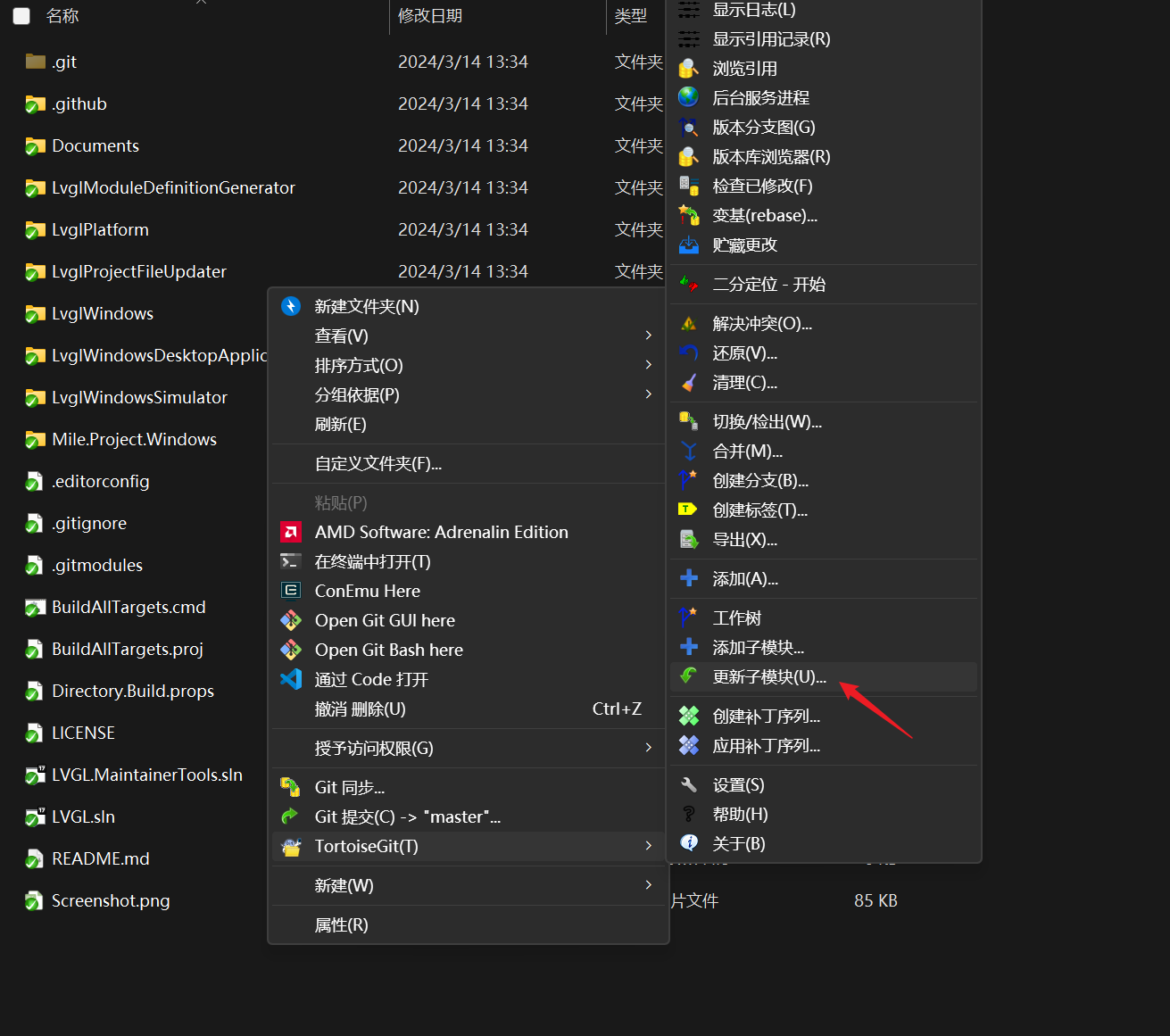Click the wrench Settings icon
Image resolution: width=1170 pixels, height=1036 pixels.
pos(689,785)
